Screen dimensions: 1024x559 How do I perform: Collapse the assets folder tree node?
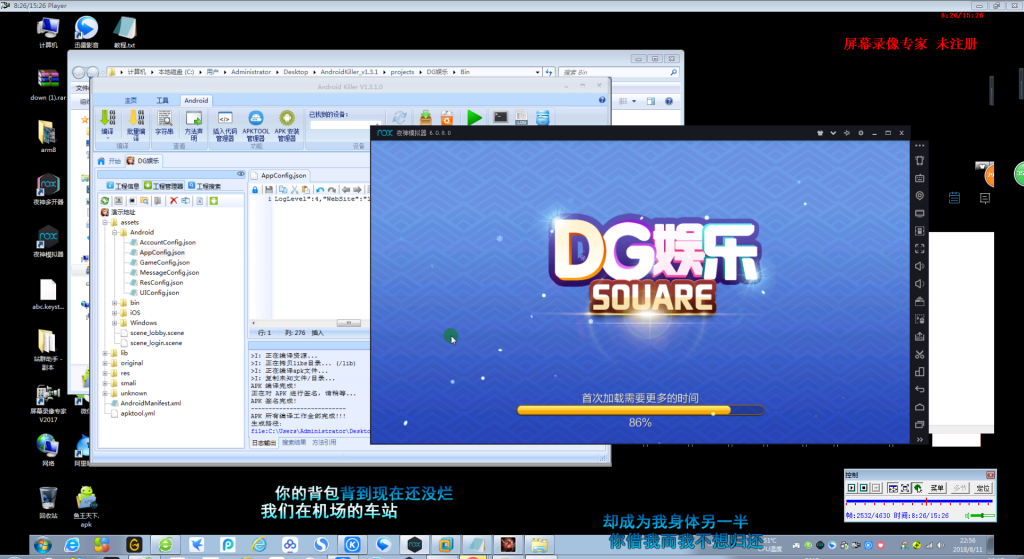click(105, 223)
